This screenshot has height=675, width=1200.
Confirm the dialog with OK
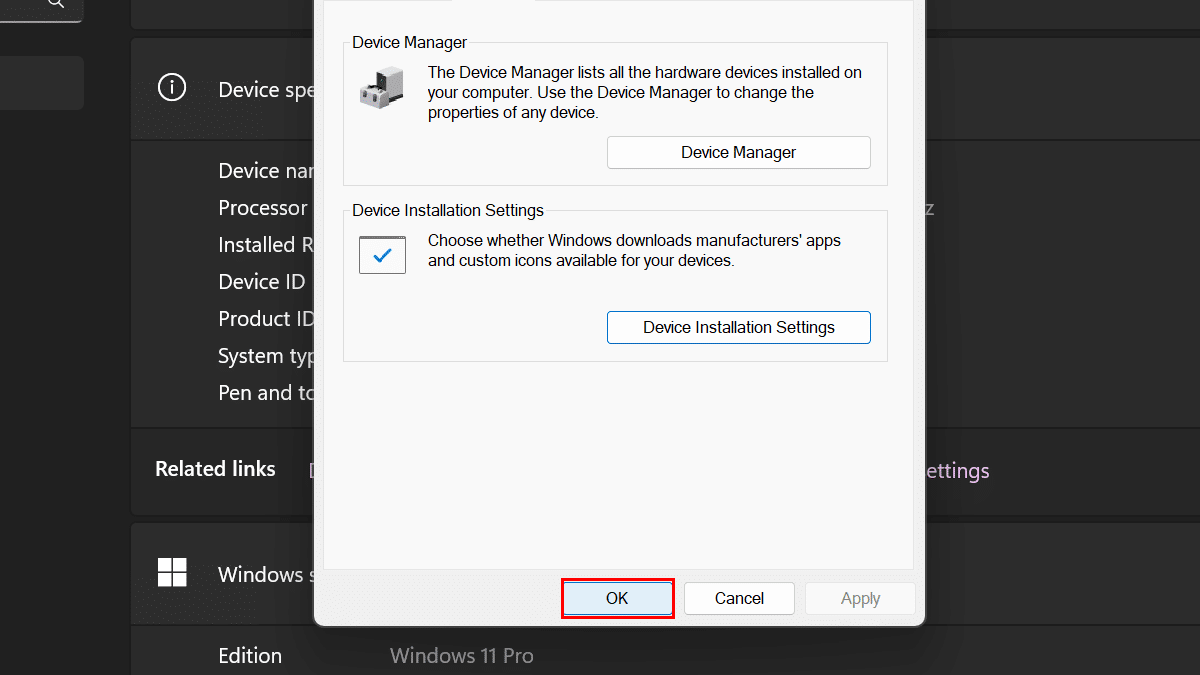pyautogui.click(x=617, y=598)
